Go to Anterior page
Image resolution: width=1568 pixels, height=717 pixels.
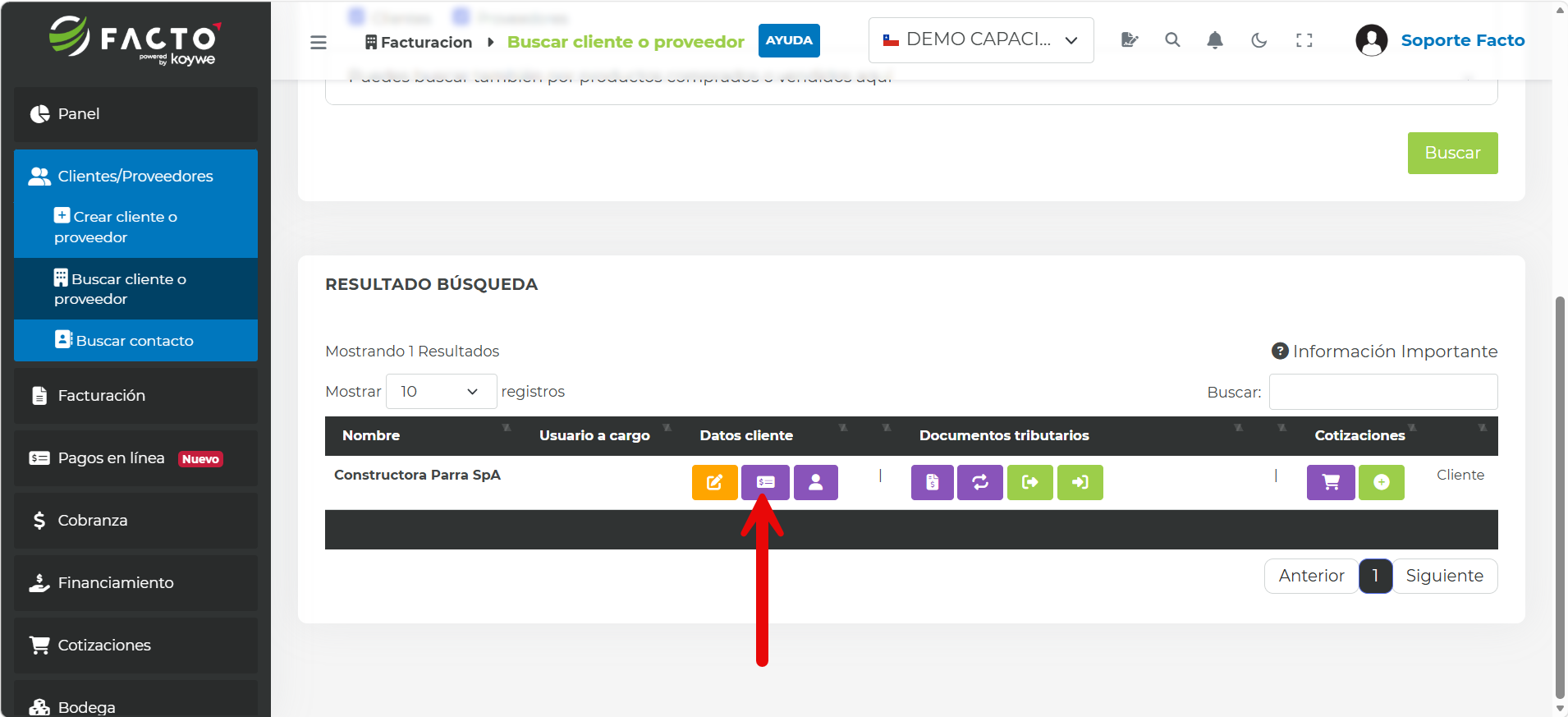(1311, 576)
